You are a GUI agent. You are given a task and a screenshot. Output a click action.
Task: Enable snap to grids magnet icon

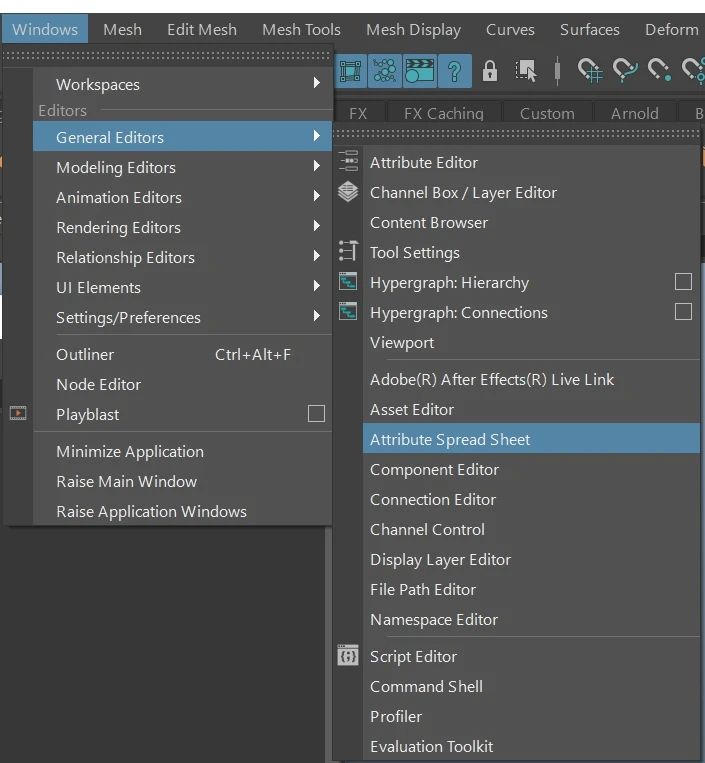(590, 71)
